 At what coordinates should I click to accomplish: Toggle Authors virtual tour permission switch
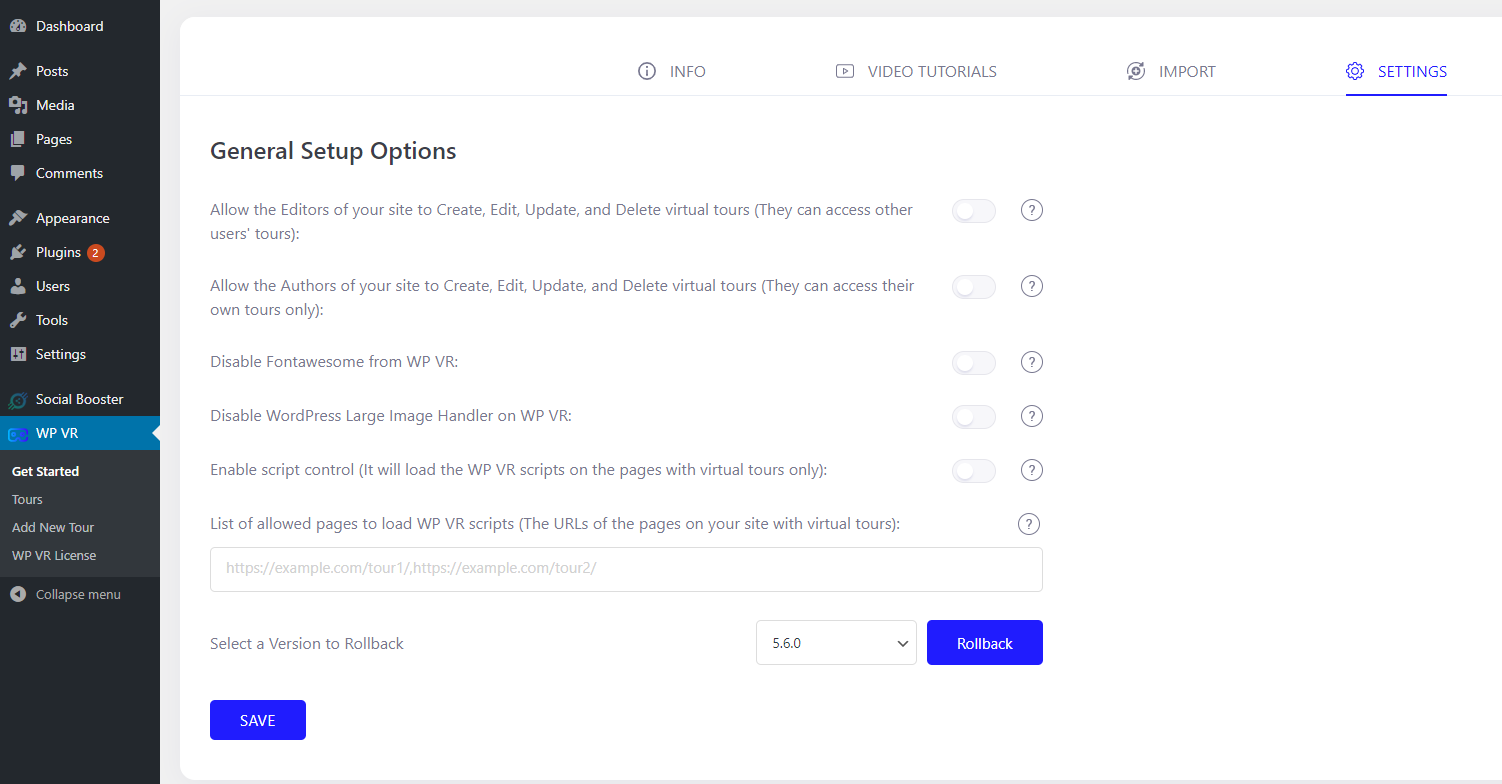click(974, 287)
